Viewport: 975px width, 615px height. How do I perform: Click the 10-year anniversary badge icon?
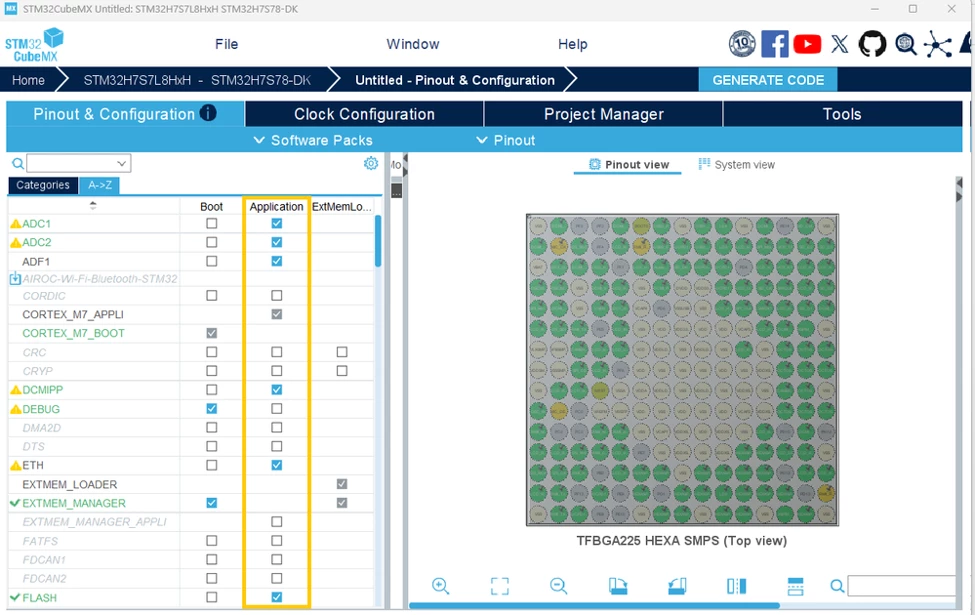tap(742, 44)
